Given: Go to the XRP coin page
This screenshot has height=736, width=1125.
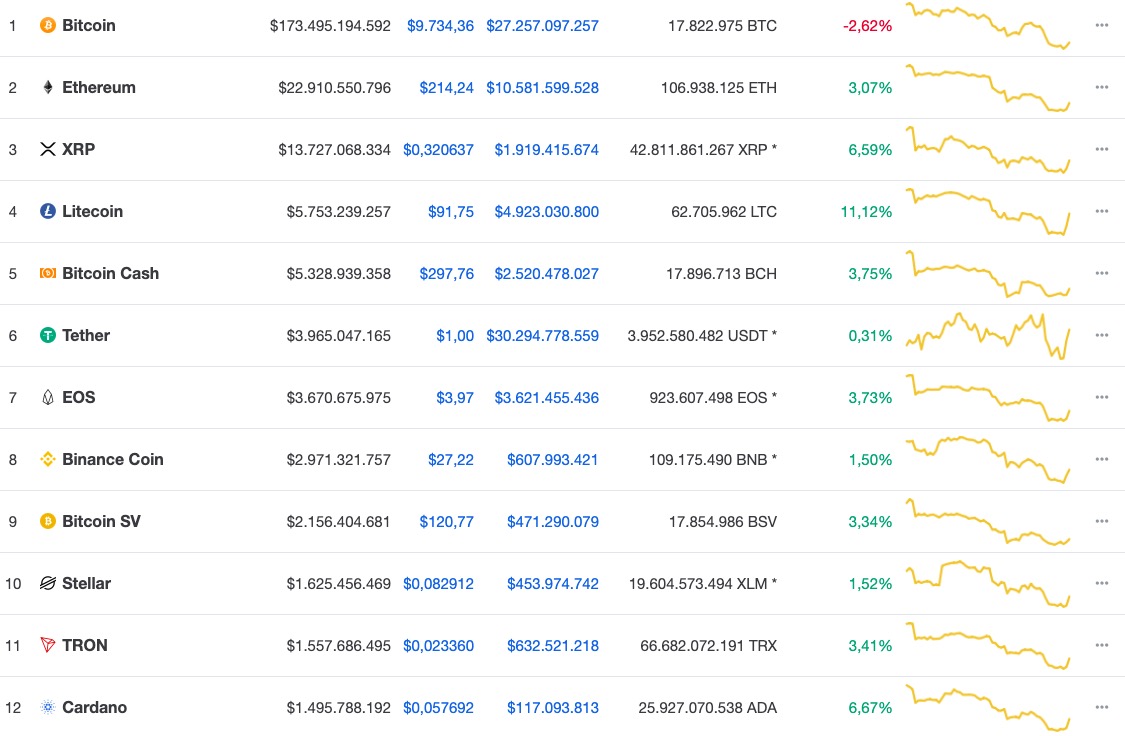Looking at the screenshot, I should coord(79,149).
